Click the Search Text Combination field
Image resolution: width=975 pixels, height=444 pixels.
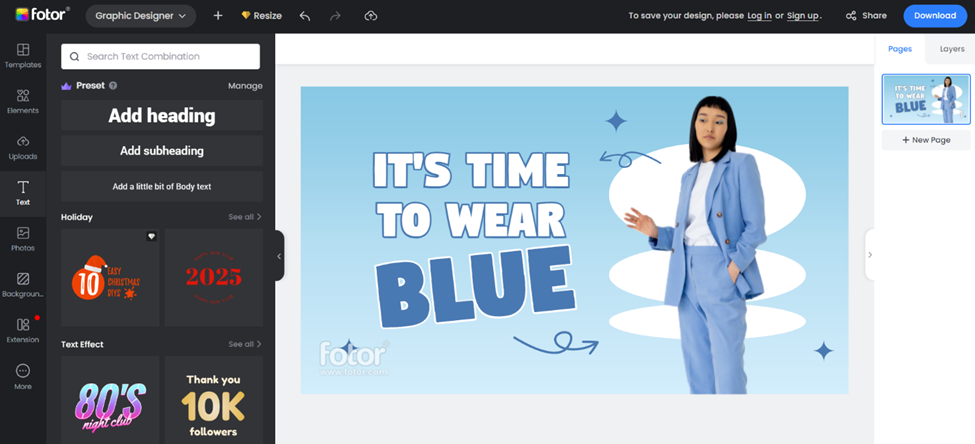pos(160,56)
